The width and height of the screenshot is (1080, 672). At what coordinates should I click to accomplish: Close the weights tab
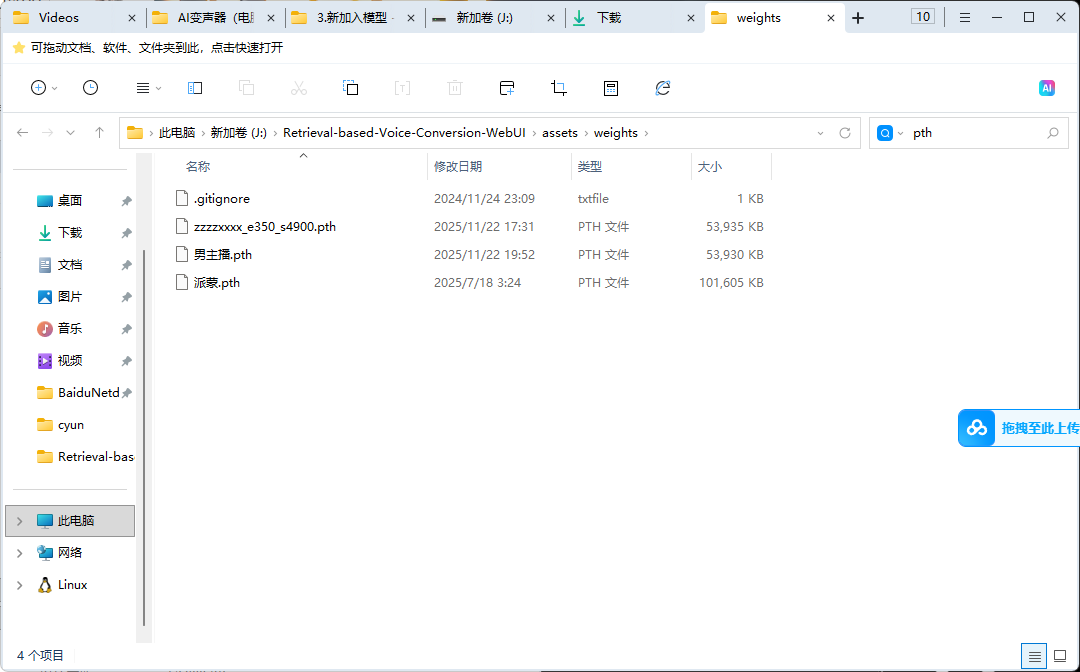[x=832, y=18]
